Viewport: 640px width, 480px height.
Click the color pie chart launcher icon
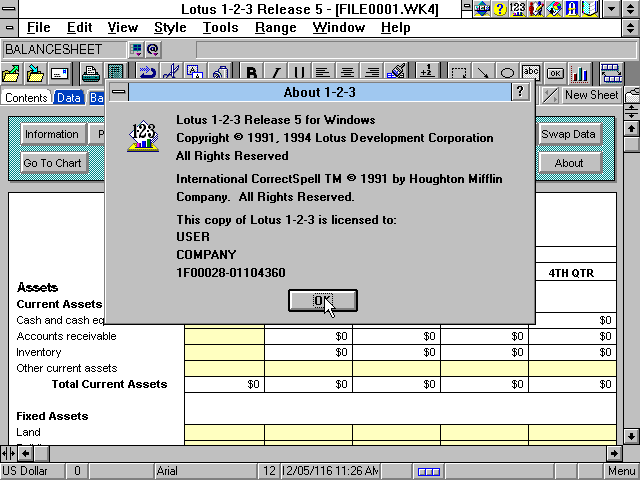554,9
